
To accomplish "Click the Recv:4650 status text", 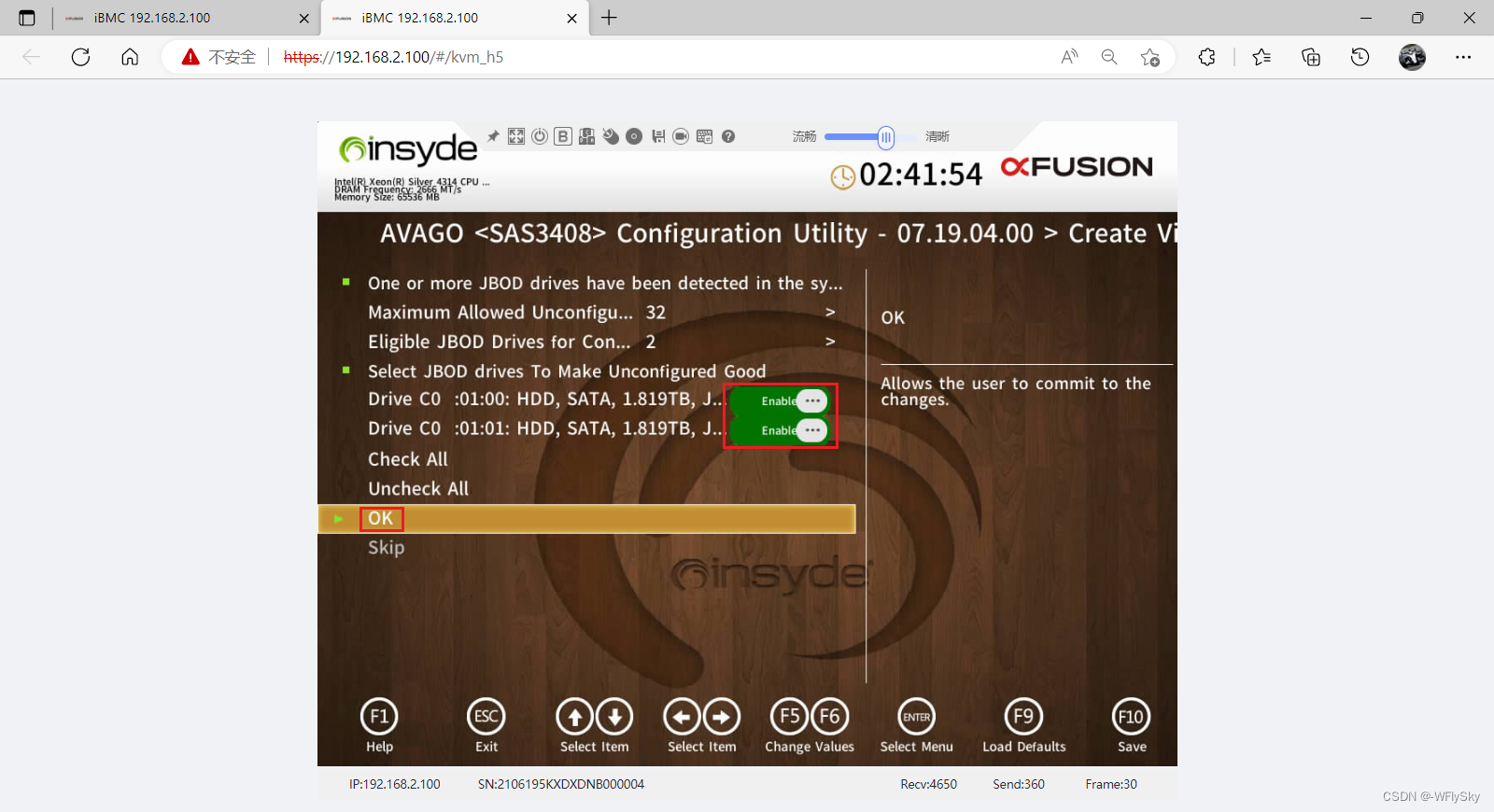I will click(x=928, y=784).
